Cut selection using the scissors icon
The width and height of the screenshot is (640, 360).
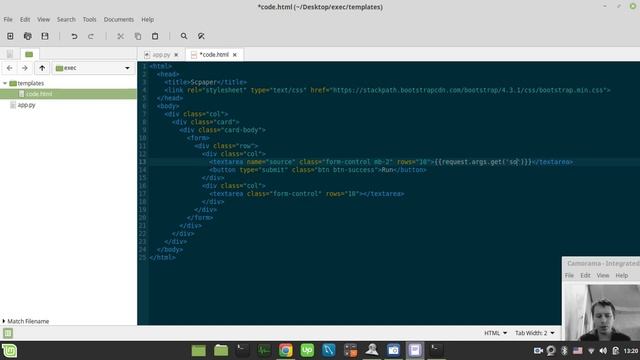(120, 36)
